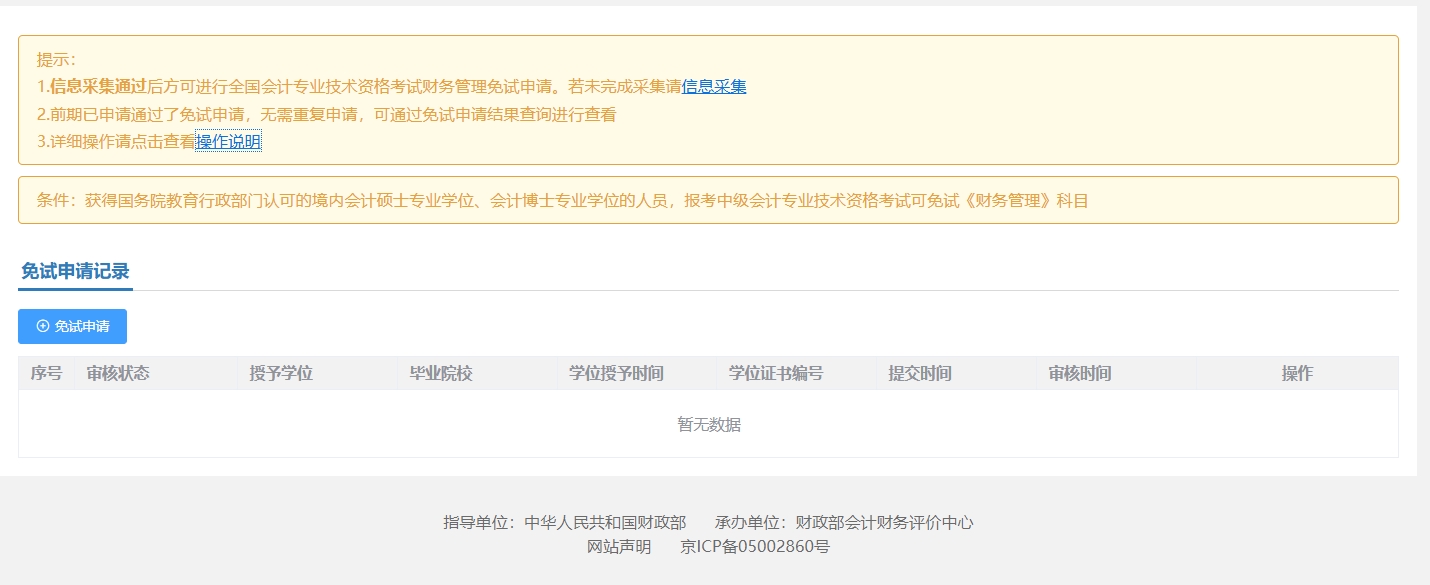
Task: Open the 网站声明 footer link
Action: pos(619,547)
